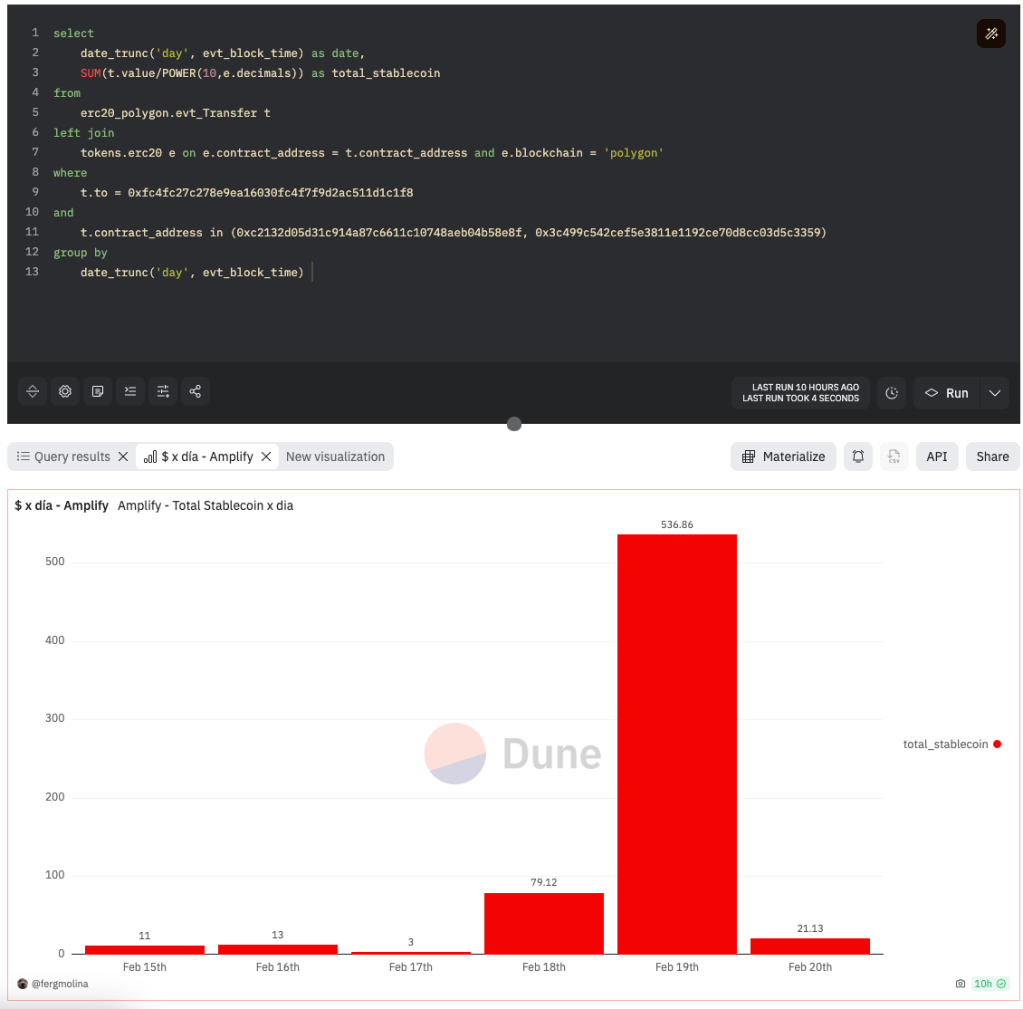This screenshot has height=1009, width=1023.
Task: Click the alert bell icon
Action: point(858,456)
